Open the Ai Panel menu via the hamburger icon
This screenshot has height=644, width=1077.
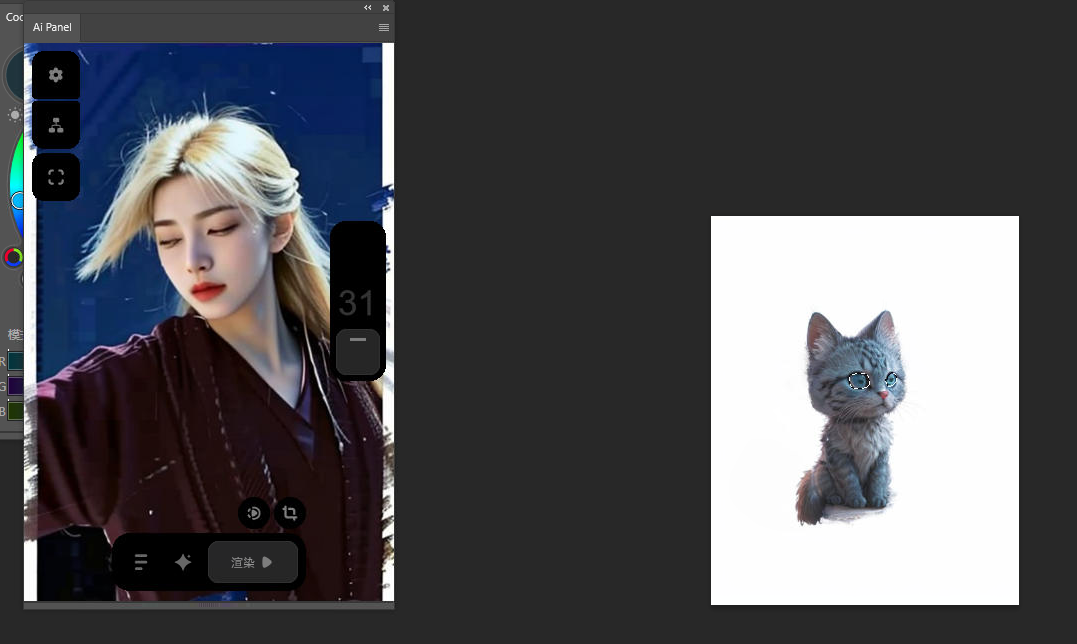[x=384, y=27]
